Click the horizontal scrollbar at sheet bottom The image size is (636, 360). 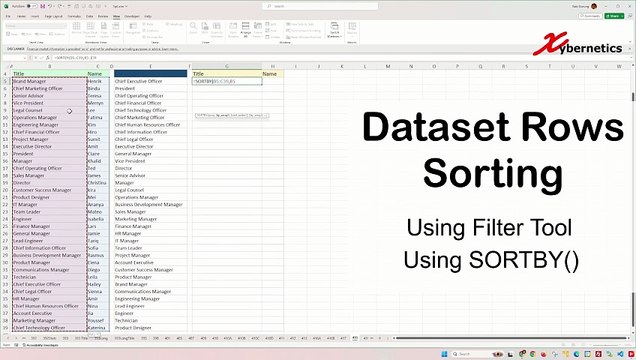(511, 338)
